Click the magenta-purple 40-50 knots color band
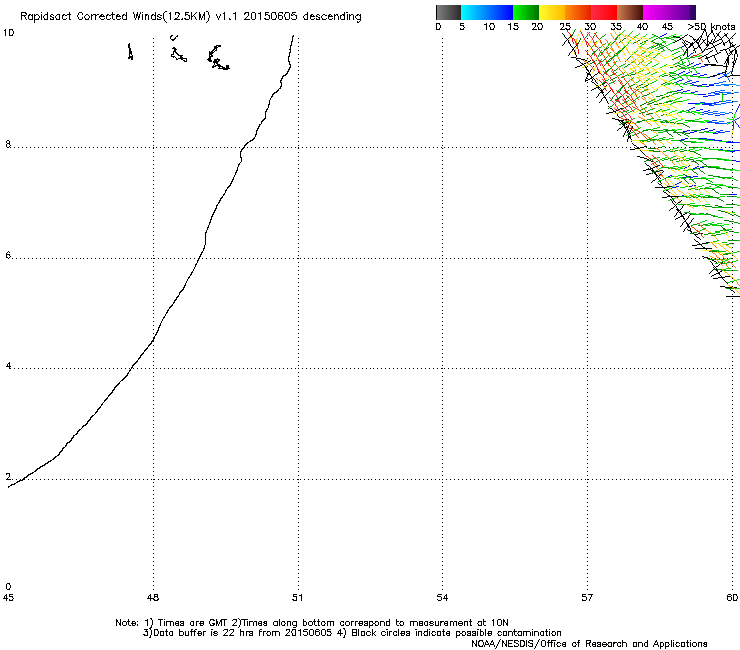 coord(669,12)
